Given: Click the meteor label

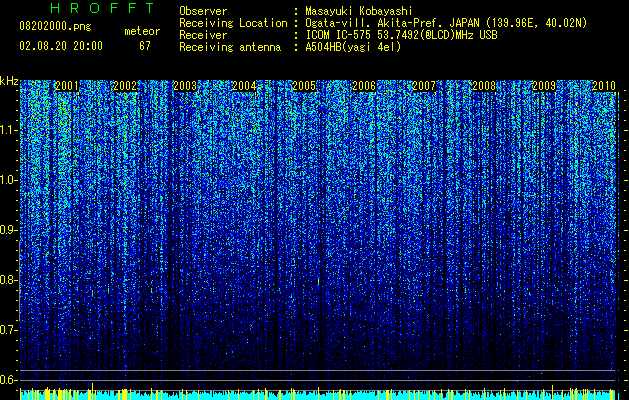Looking at the screenshot, I should (142, 31).
